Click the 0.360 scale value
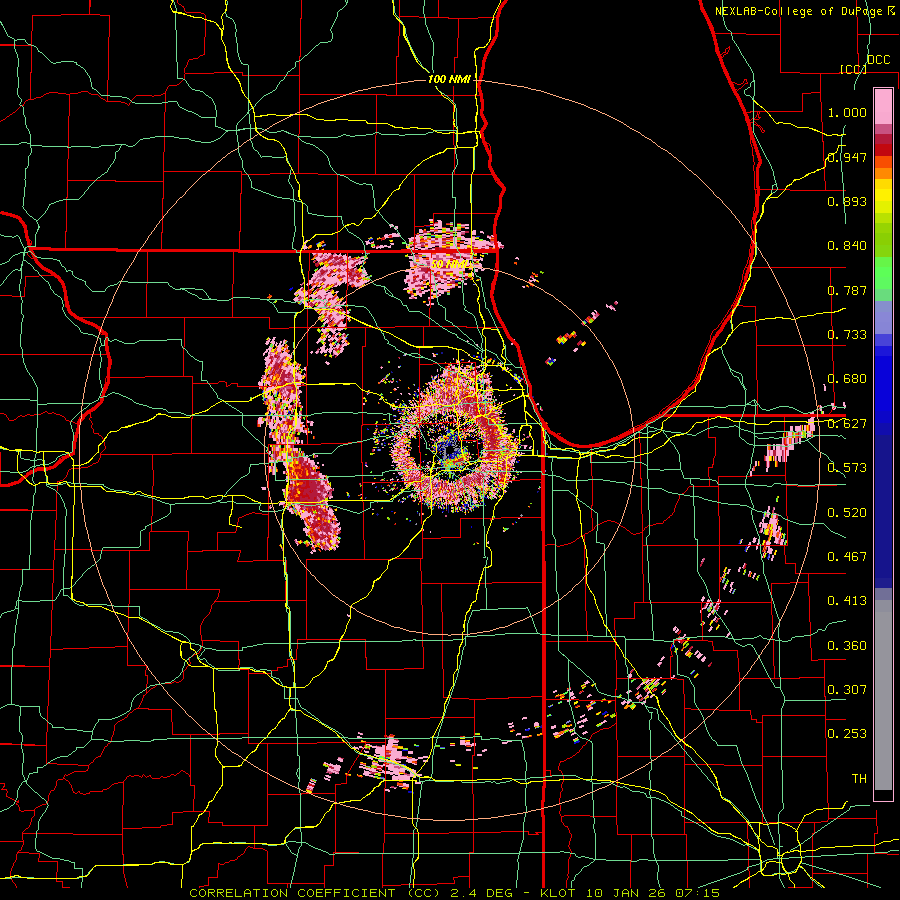900x900 pixels. [x=847, y=646]
